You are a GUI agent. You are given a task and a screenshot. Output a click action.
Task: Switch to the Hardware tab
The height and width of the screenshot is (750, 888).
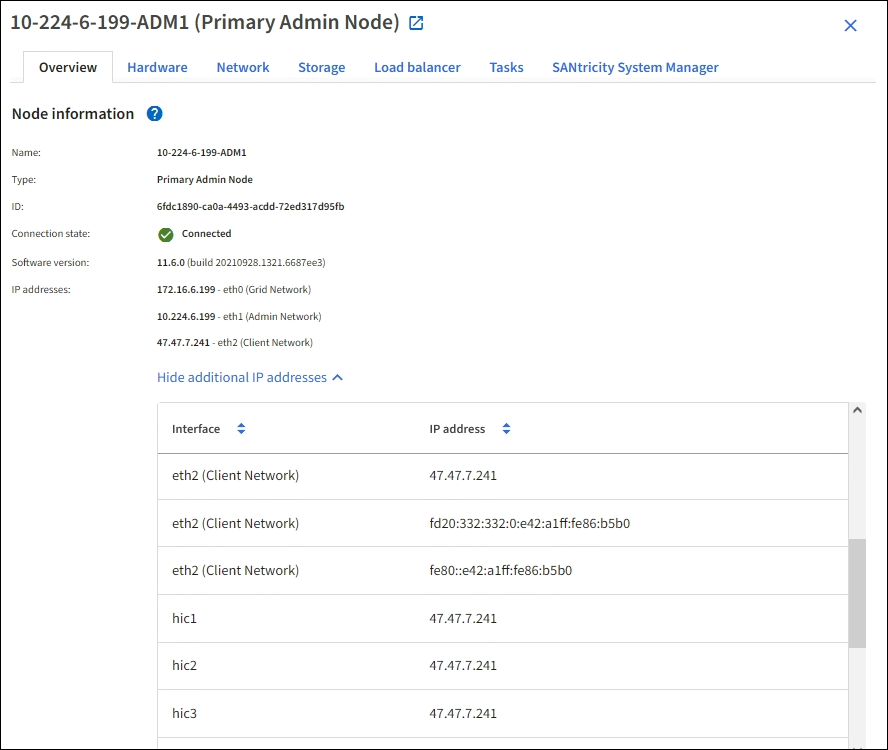click(x=157, y=68)
